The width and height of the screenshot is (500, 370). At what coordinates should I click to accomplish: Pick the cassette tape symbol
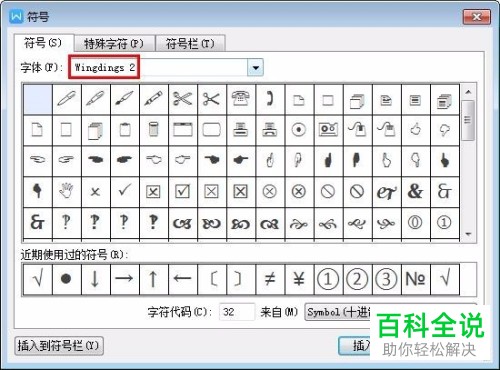(x=328, y=130)
